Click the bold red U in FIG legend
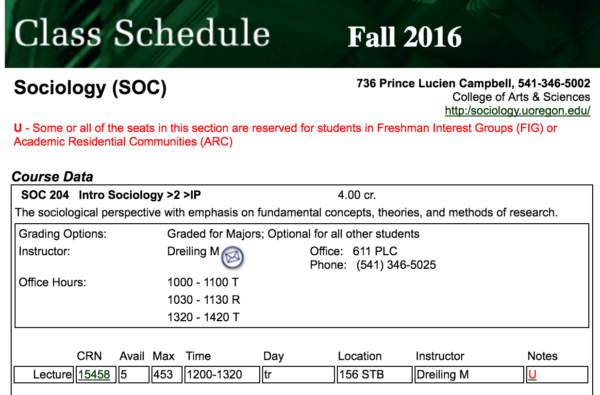This screenshot has height=395, width=600. (18, 128)
